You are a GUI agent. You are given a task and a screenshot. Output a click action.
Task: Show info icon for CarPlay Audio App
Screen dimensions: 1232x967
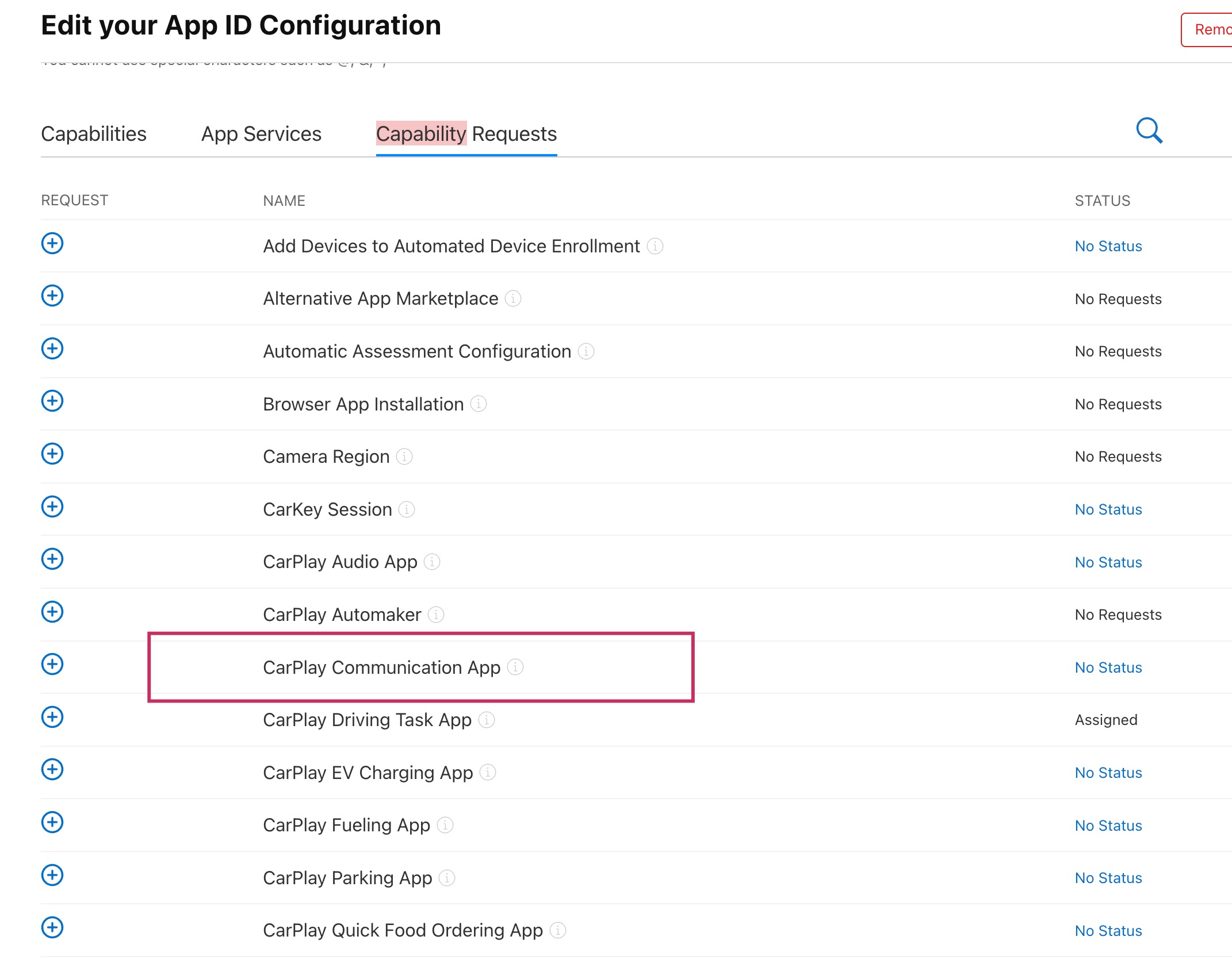pyautogui.click(x=432, y=562)
